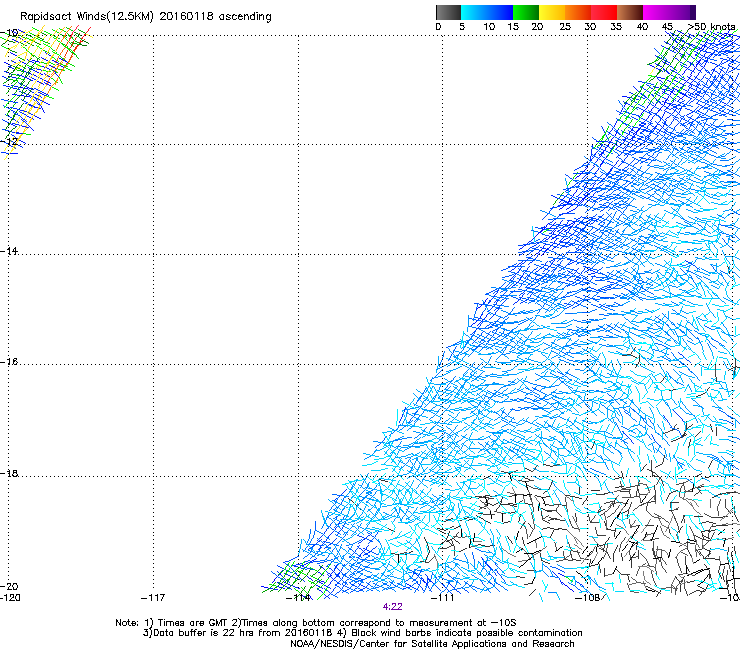The height and width of the screenshot is (650, 740).
Task: Click the legend value 10 label
Action: 489,27
